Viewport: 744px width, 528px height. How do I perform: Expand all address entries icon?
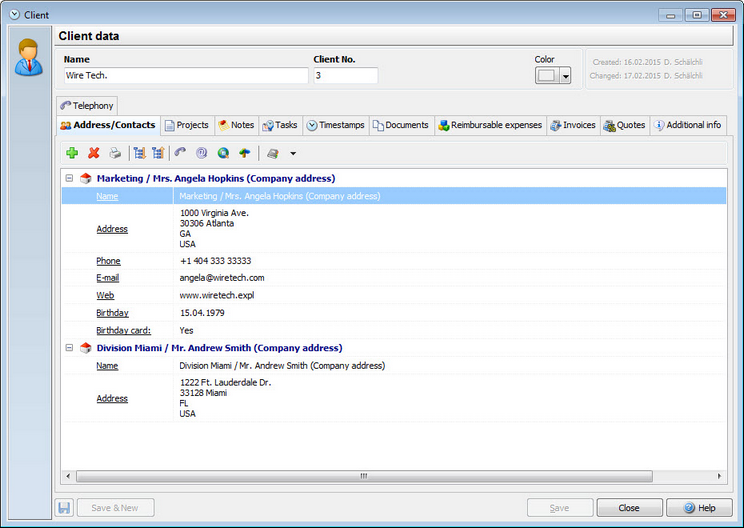pyautogui.click(x=140, y=153)
